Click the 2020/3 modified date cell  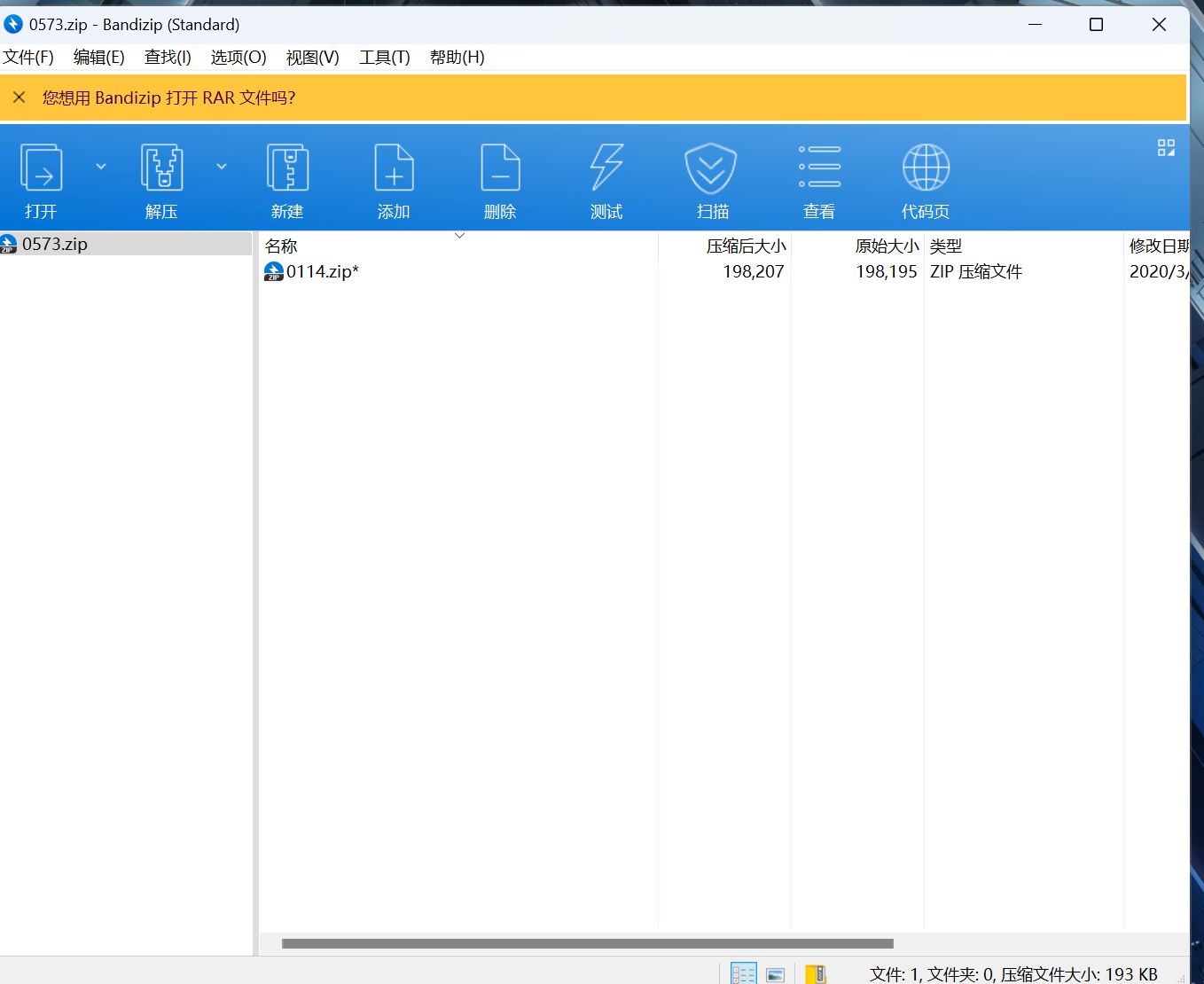click(x=1159, y=271)
